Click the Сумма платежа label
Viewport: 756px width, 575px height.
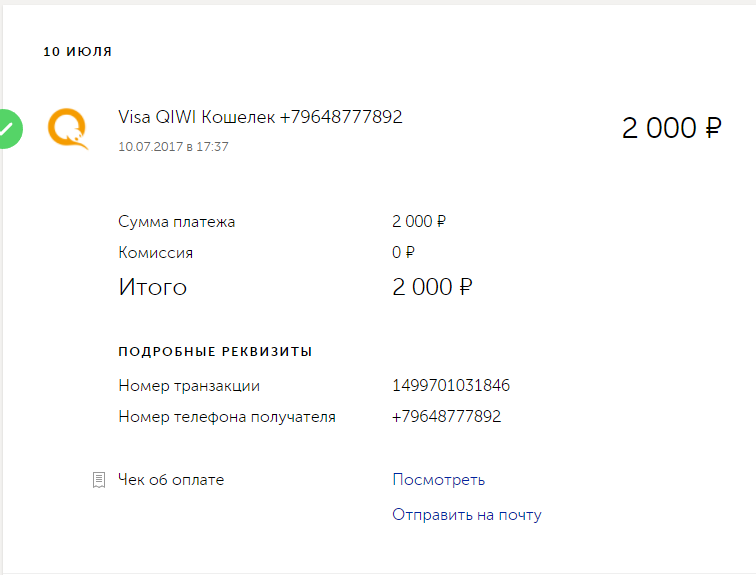176,222
